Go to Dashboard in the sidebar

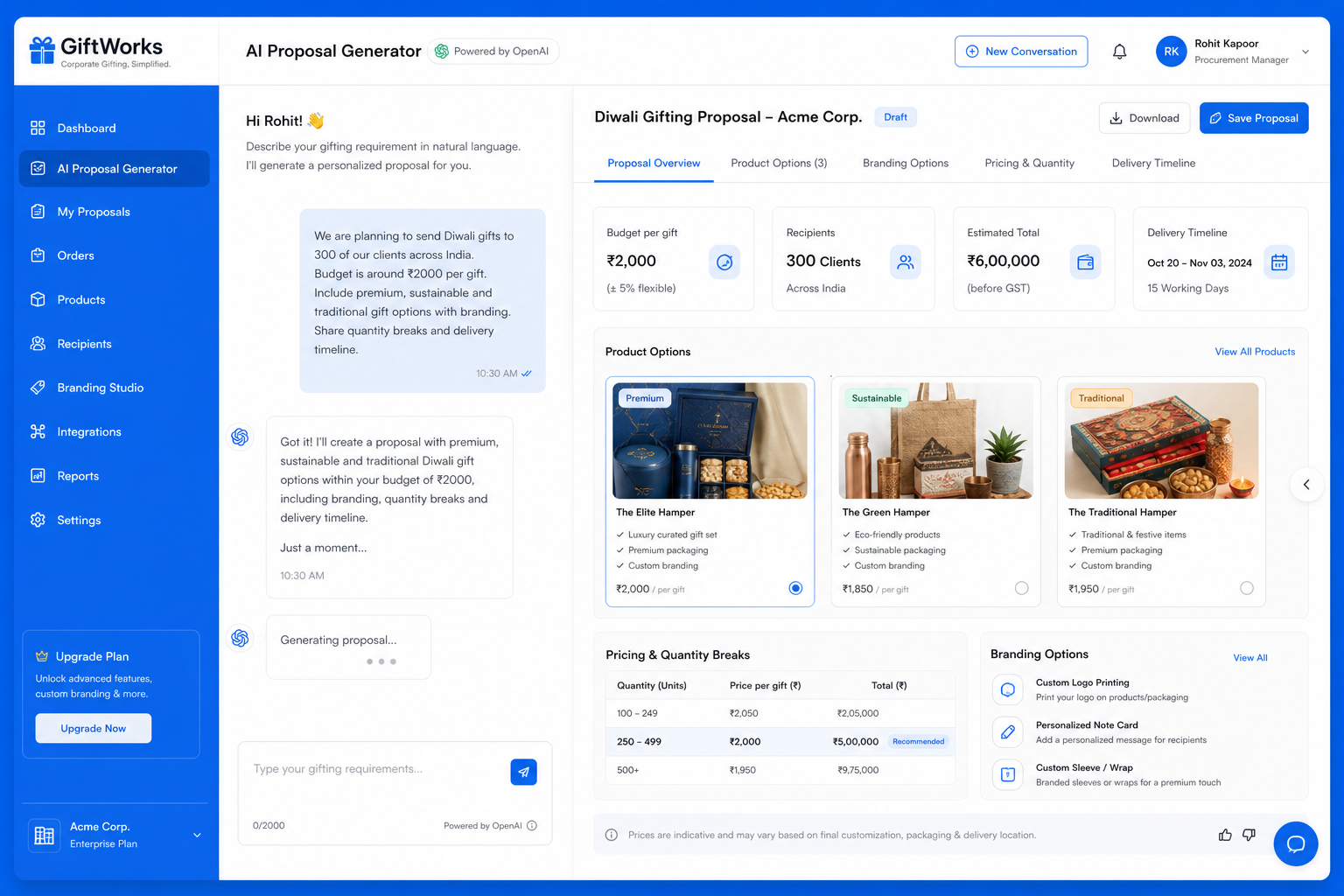tap(114, 128)
